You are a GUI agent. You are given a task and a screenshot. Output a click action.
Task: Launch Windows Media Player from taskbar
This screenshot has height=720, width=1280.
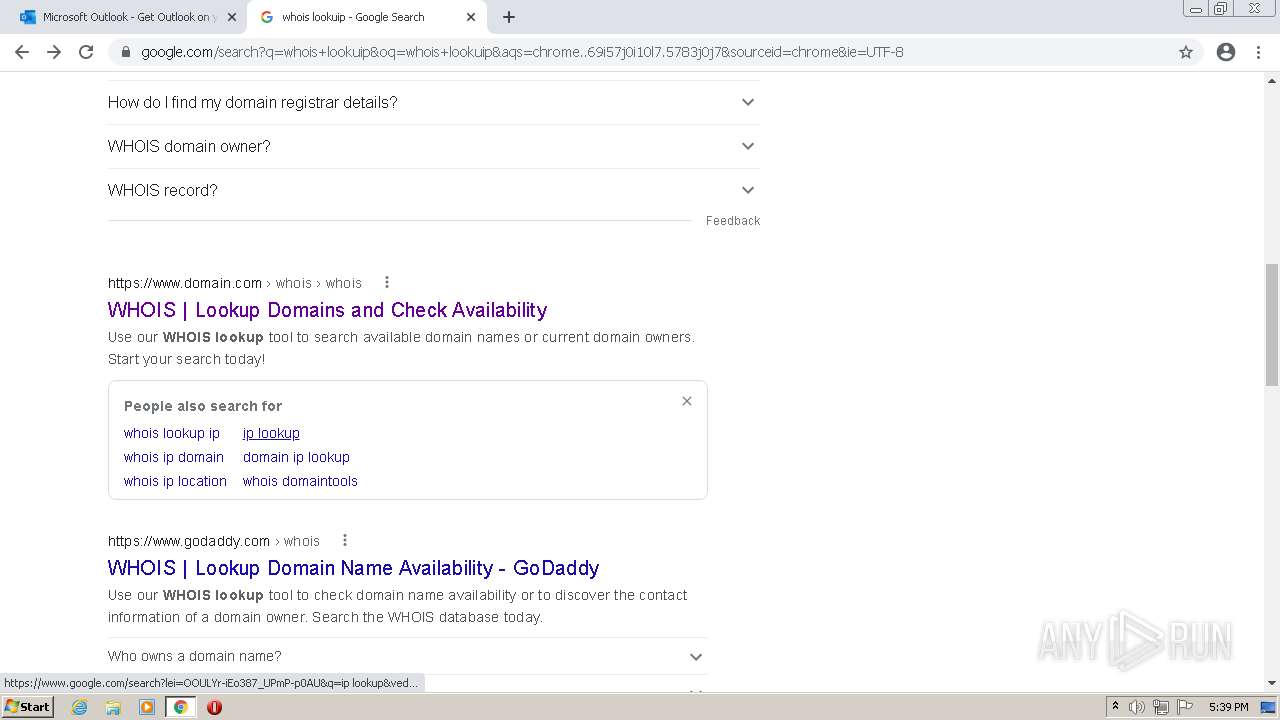[x=147, y=707]
